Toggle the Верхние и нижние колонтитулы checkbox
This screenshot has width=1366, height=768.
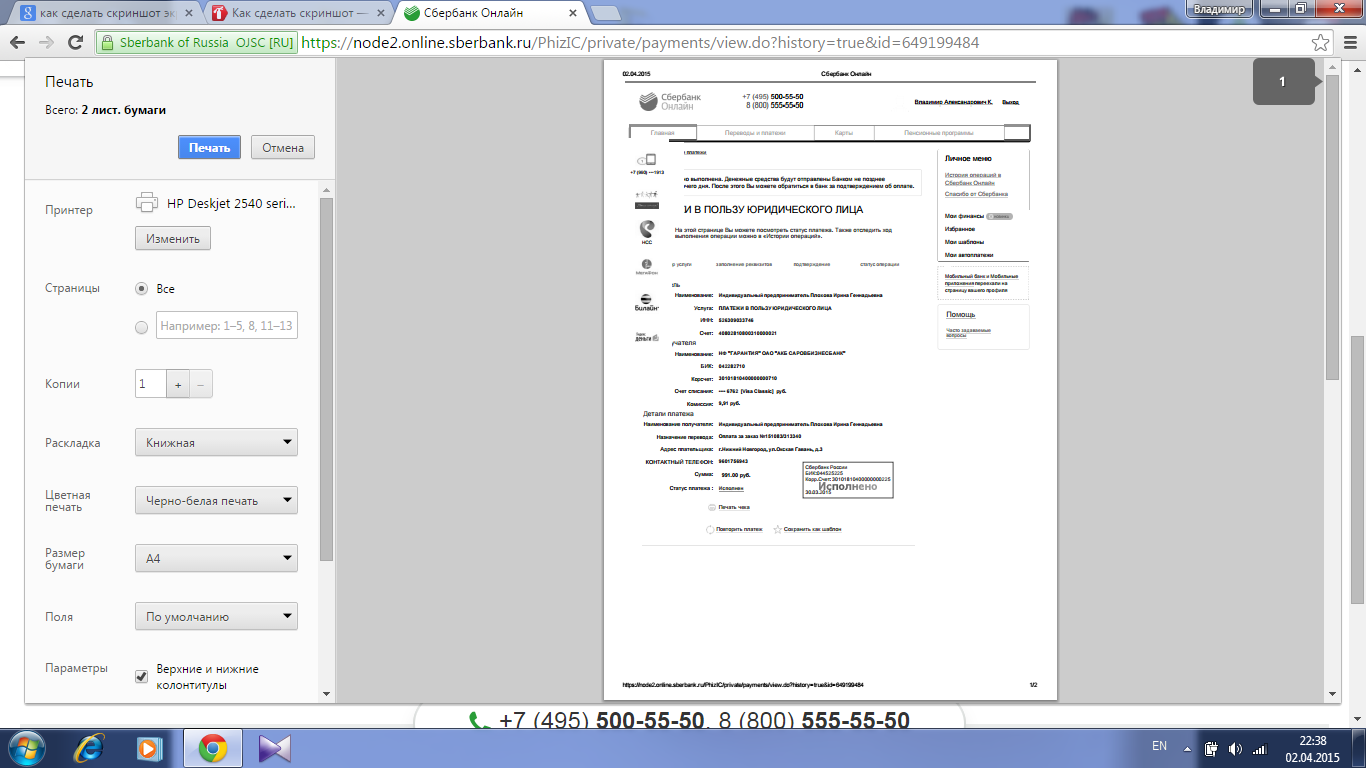141,677
